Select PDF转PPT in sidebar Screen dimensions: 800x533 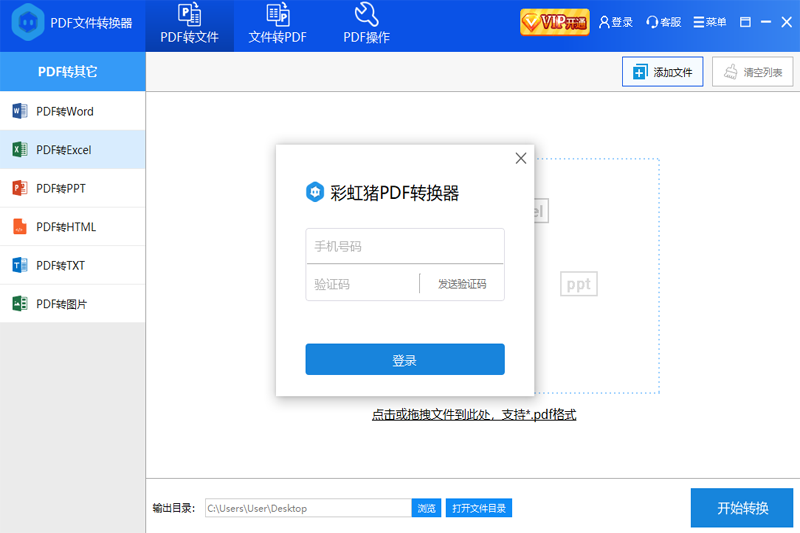pos(72,188)
